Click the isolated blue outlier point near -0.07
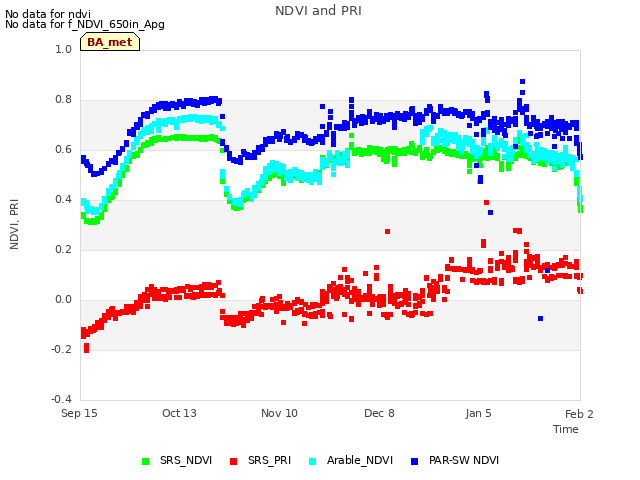This screenshot has height=480, width=640. pyautogui.click(x=540, y=318)
